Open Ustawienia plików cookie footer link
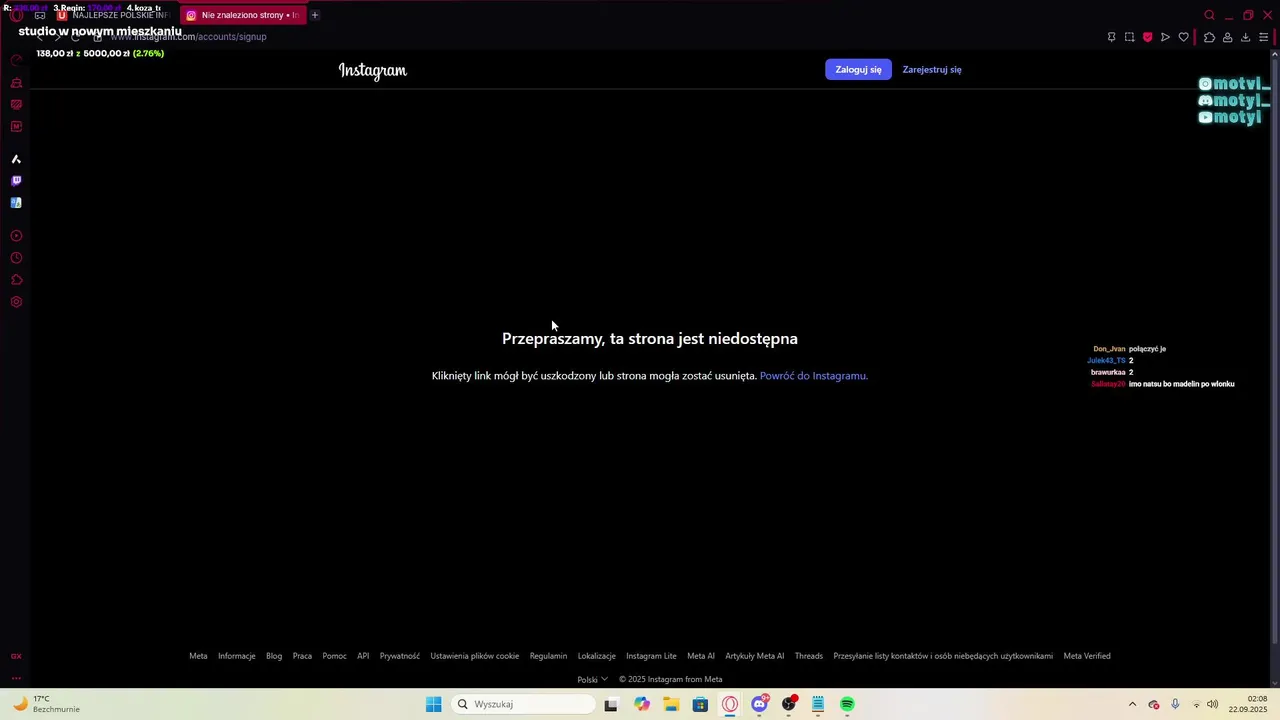Image resolution: width=1280 pixels, height=720 pixels. point(475,656)
